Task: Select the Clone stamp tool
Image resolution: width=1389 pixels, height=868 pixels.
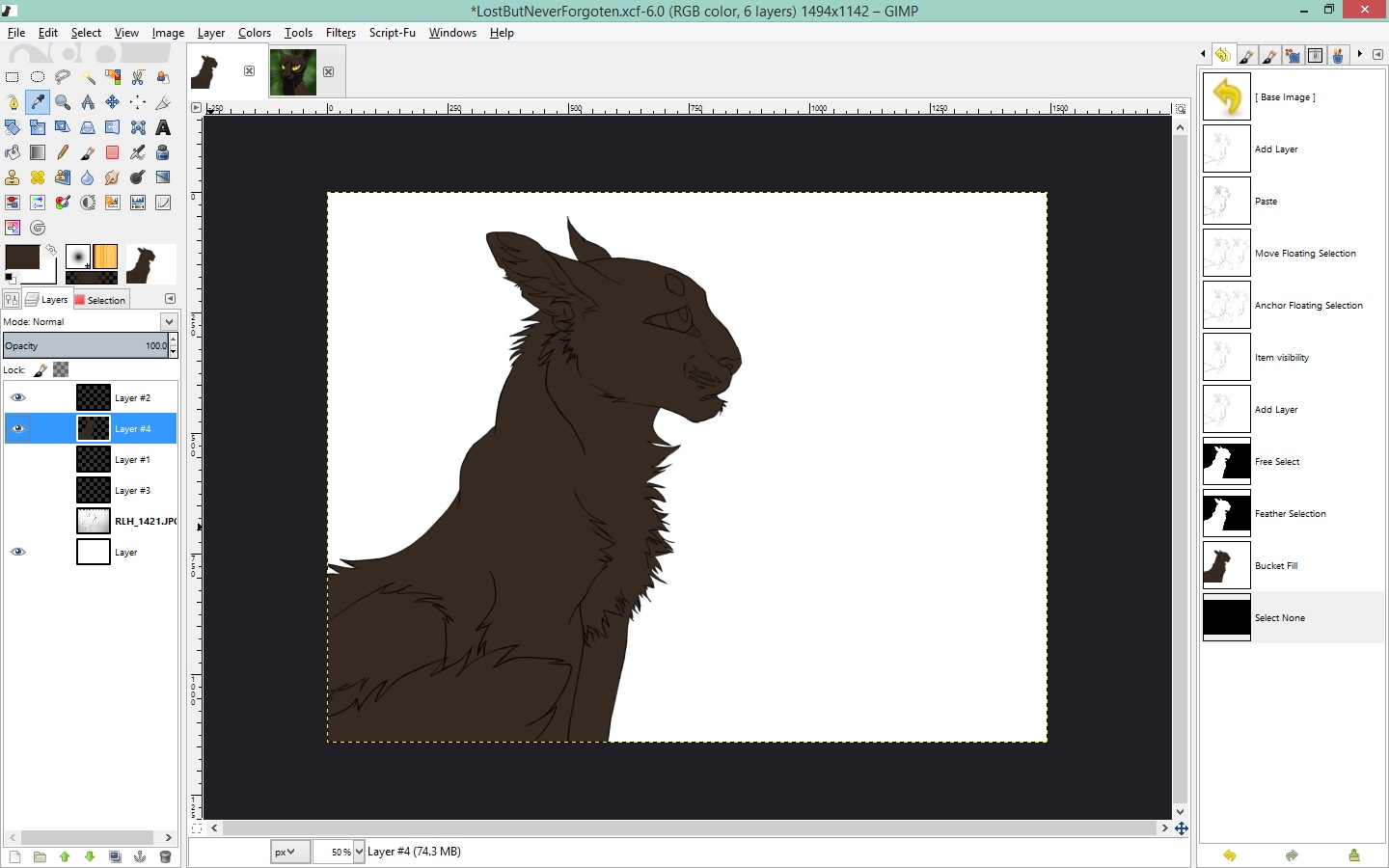Action: point(13,177)
